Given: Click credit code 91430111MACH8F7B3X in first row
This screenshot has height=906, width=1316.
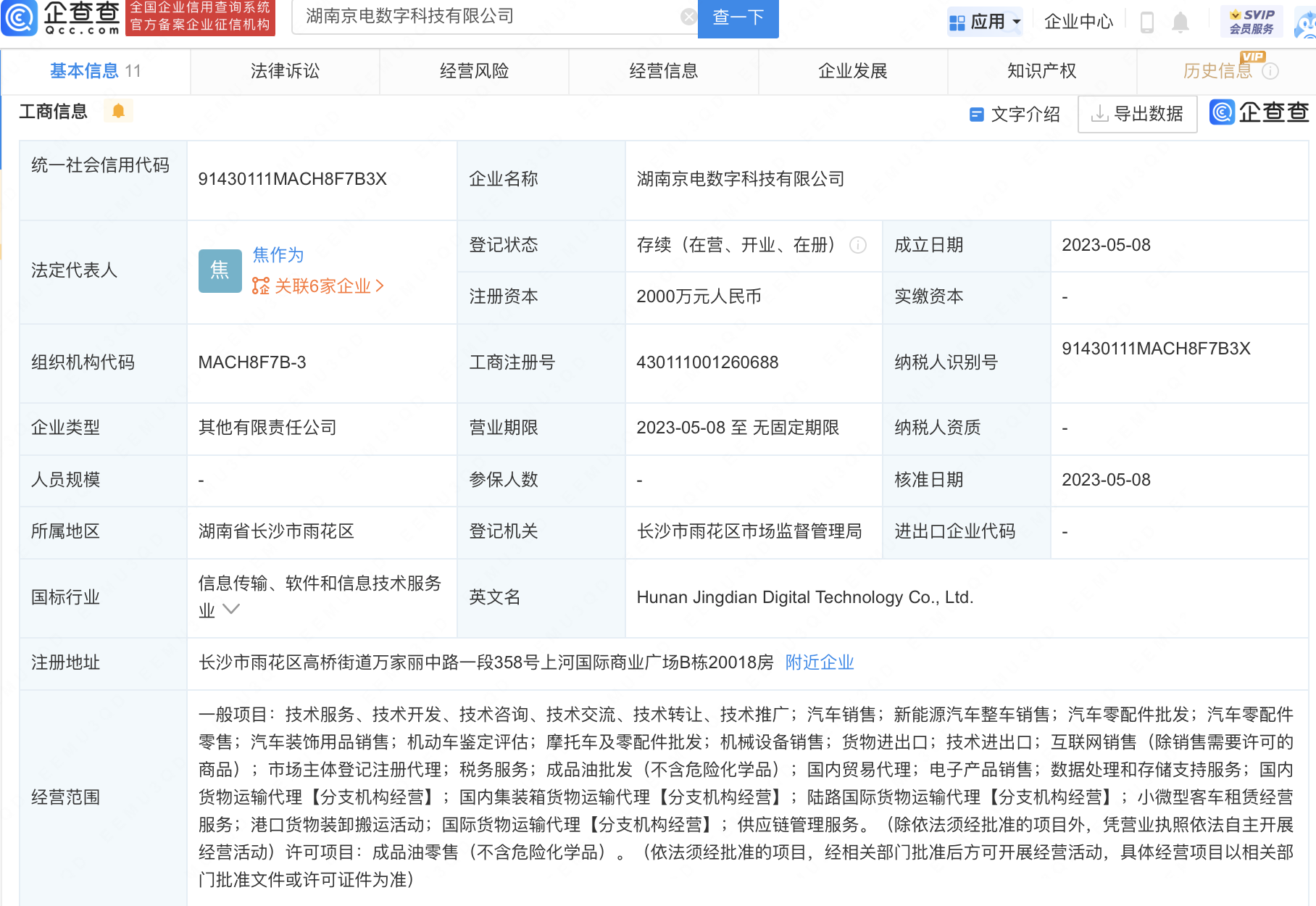Looking at the screenshot, I should pos(292,179).
